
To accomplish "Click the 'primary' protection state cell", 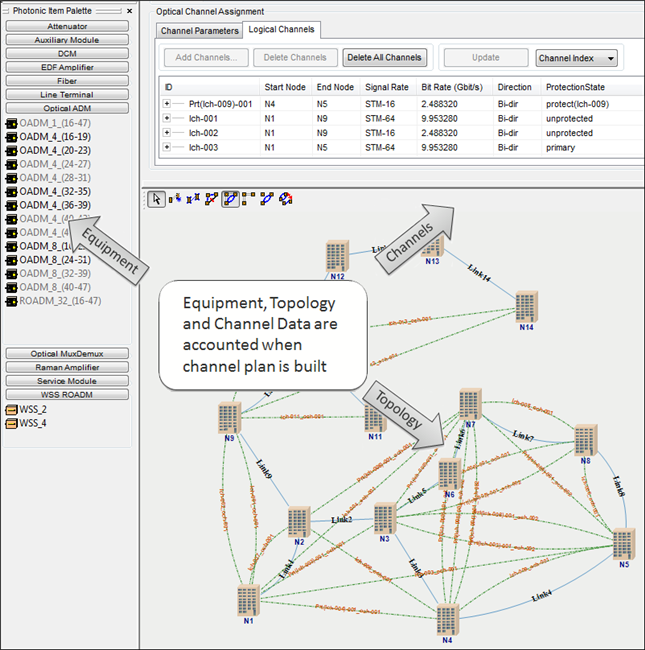I will point(560,148).
